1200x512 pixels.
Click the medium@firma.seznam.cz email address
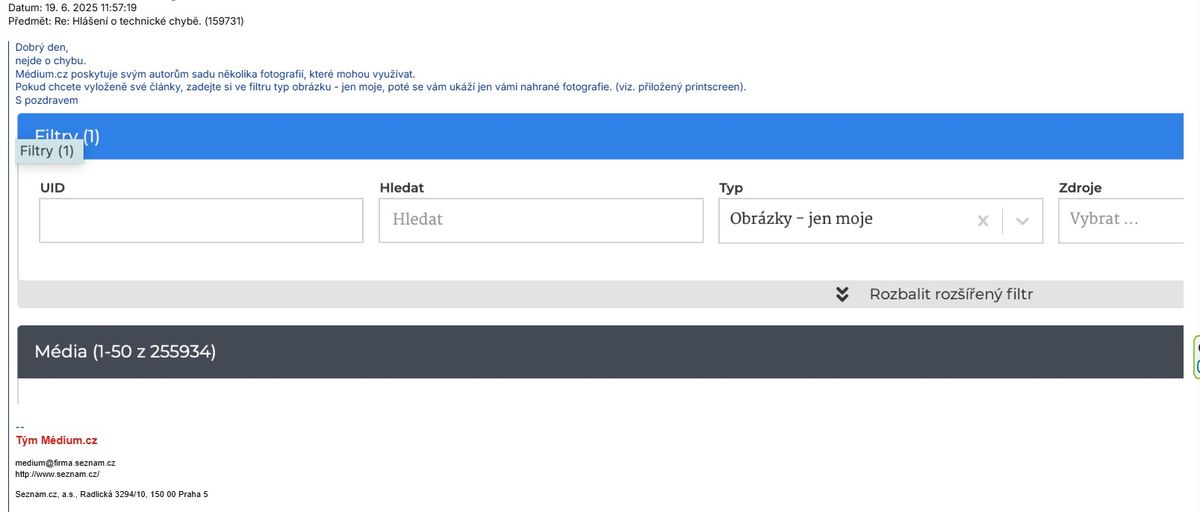coord(66,463)
